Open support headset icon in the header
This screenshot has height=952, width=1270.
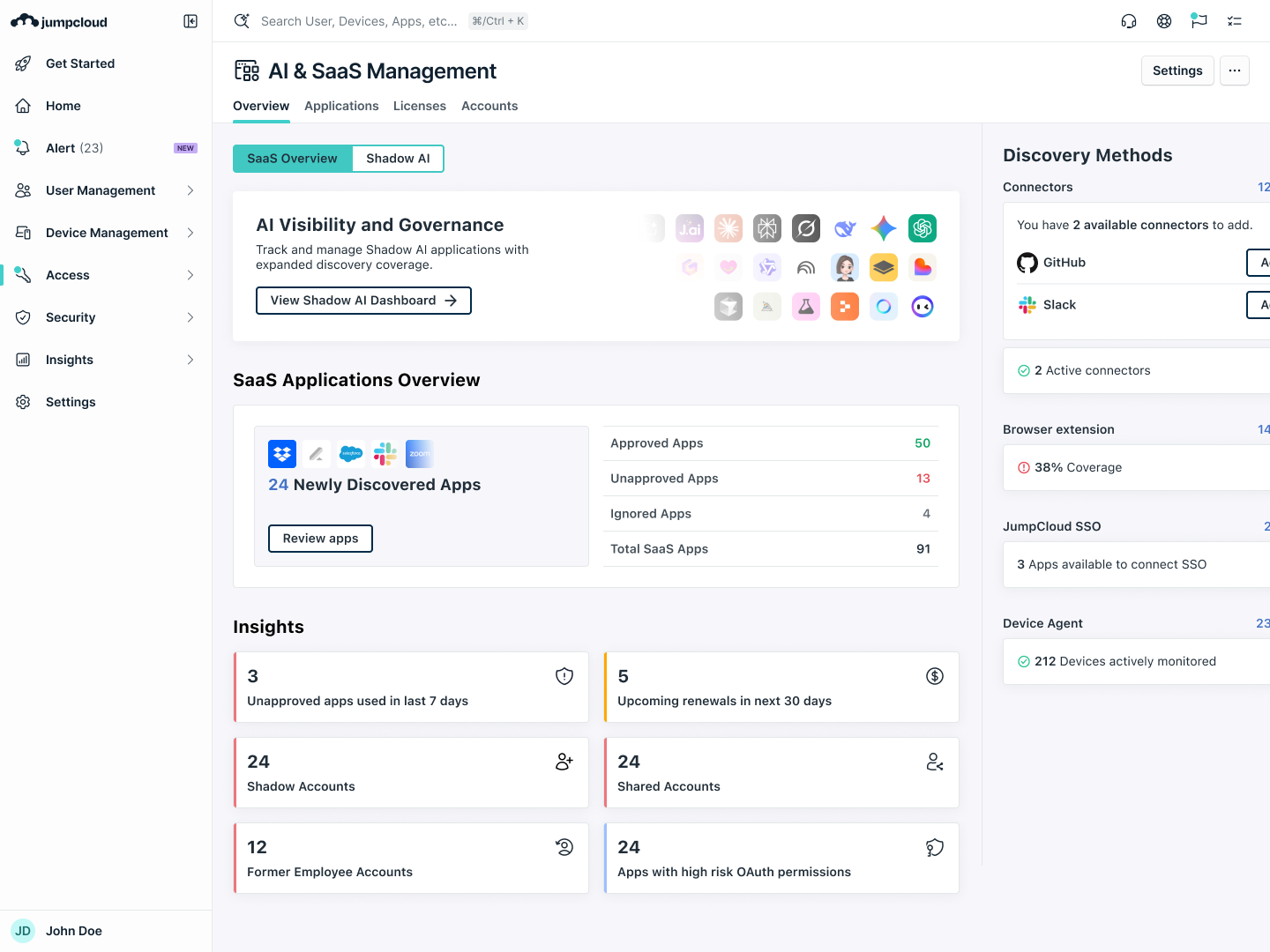point(1129,20)
